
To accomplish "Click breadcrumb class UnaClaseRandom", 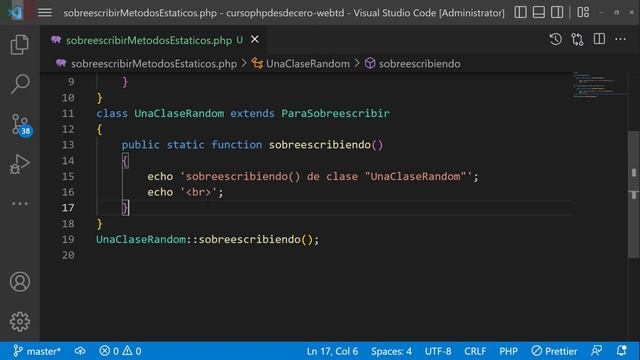I will pyautogui.click(x=308, y=64).
